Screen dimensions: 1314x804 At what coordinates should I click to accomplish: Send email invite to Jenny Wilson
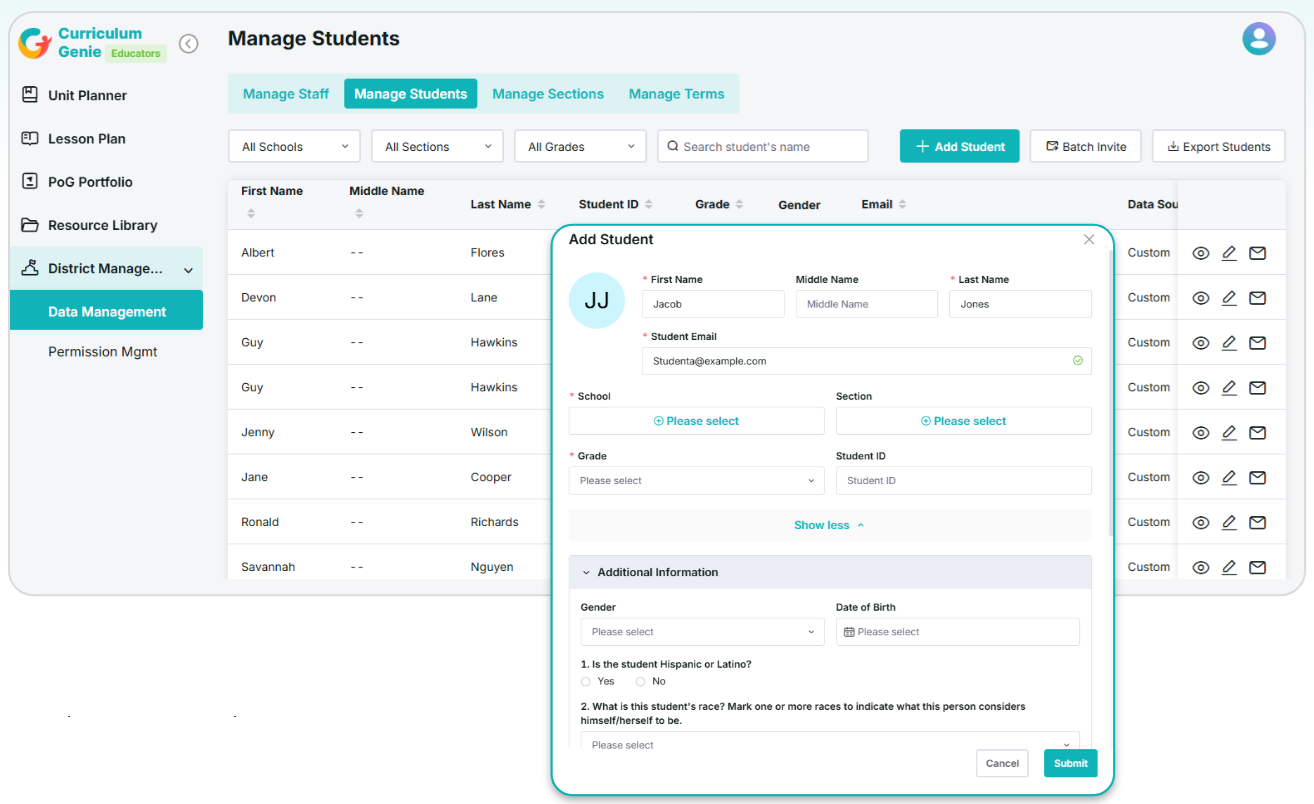pos(1258,433)
